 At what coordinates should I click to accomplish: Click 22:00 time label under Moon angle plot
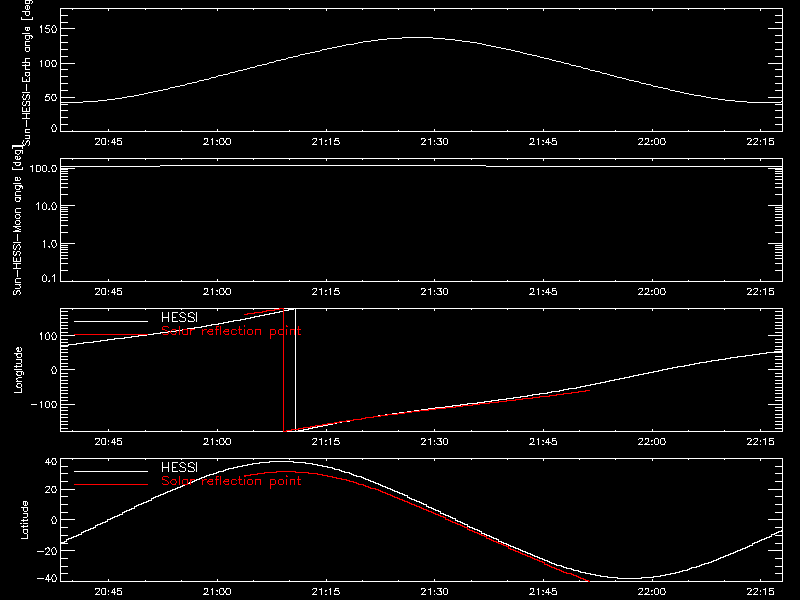652,292
